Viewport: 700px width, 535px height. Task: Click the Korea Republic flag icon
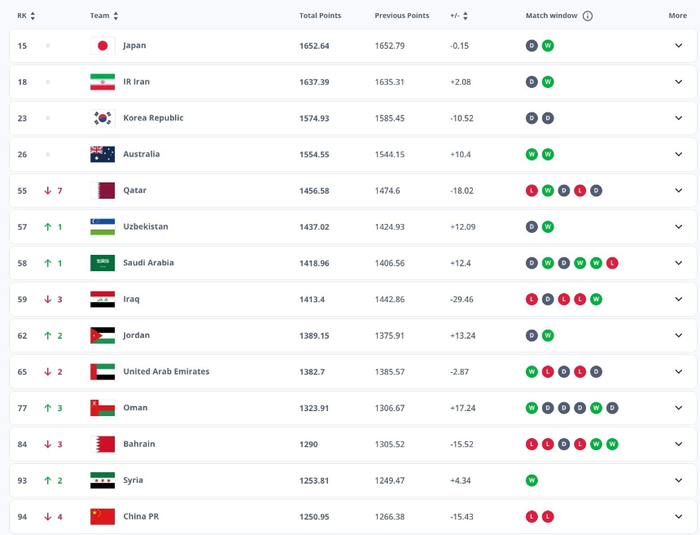click(x=102, y=118)
